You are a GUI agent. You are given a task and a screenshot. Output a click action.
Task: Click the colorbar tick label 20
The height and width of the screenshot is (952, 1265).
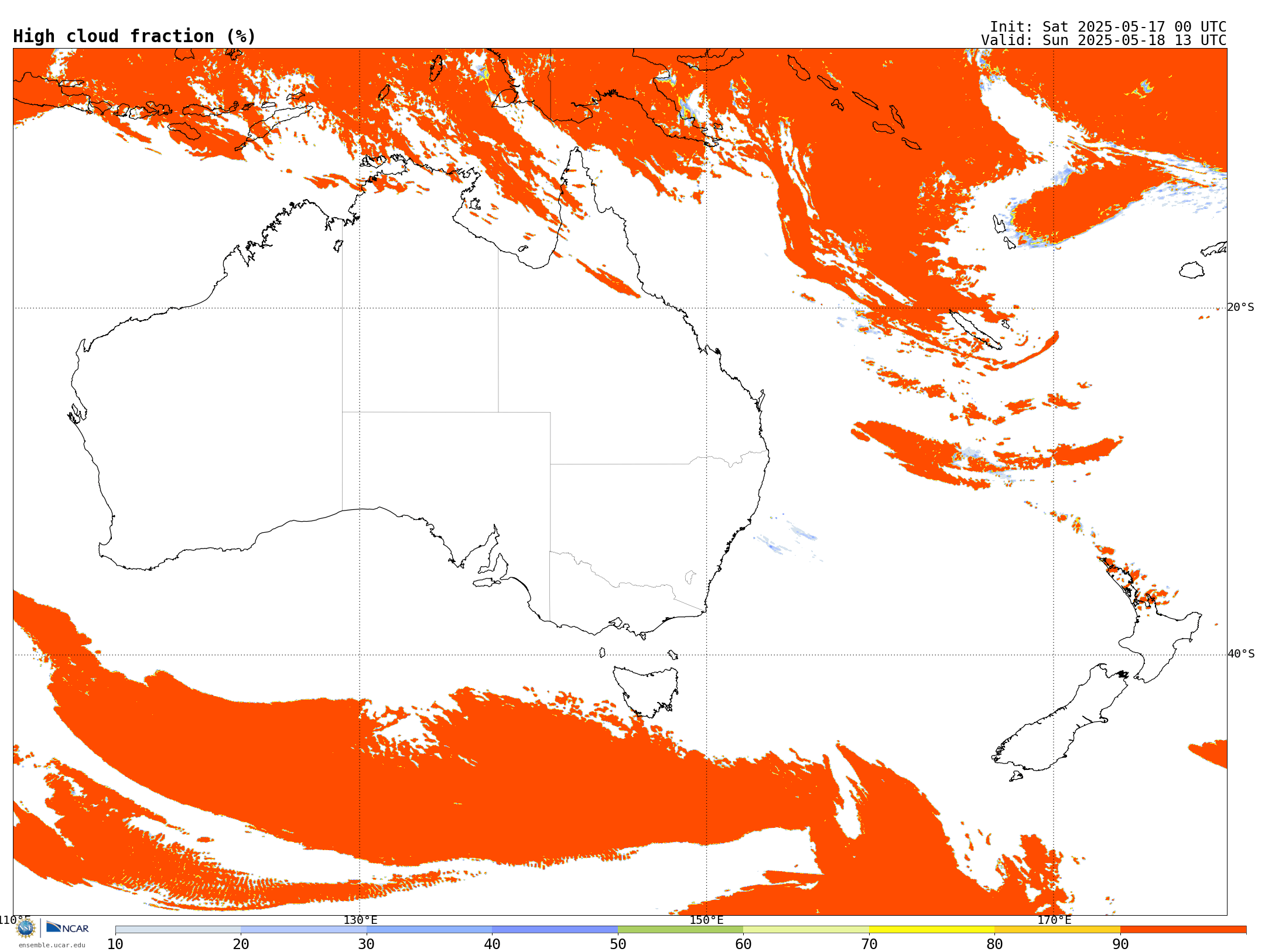241,944
